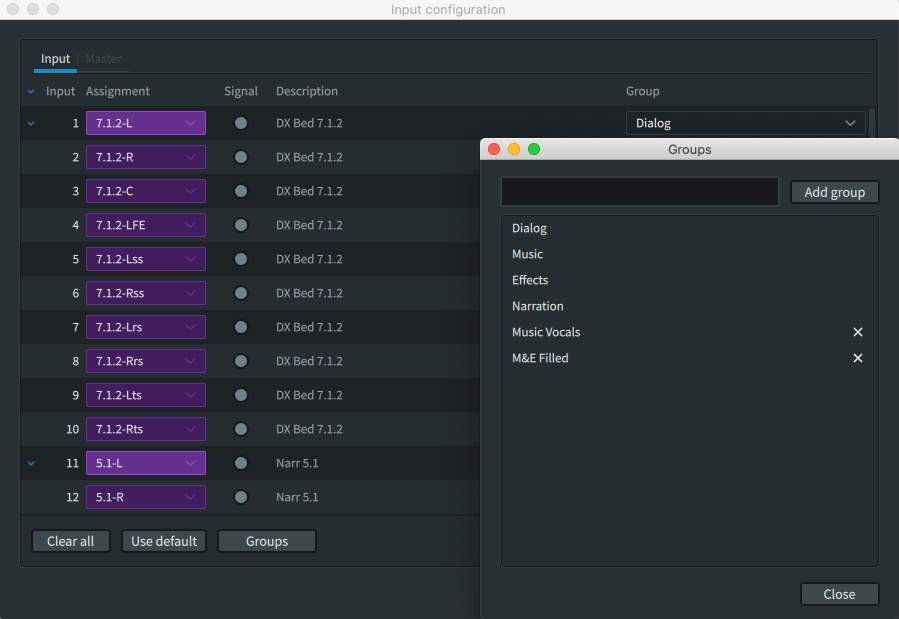Click the Clear all button

coord(70,541)
